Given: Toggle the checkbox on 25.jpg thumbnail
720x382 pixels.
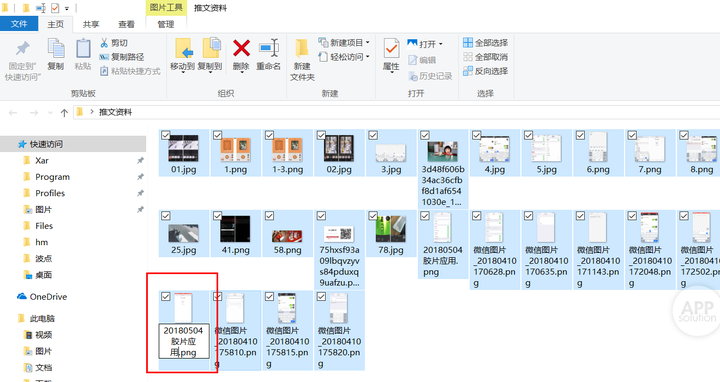Looking at the screenshot, I should coord(166,216).
